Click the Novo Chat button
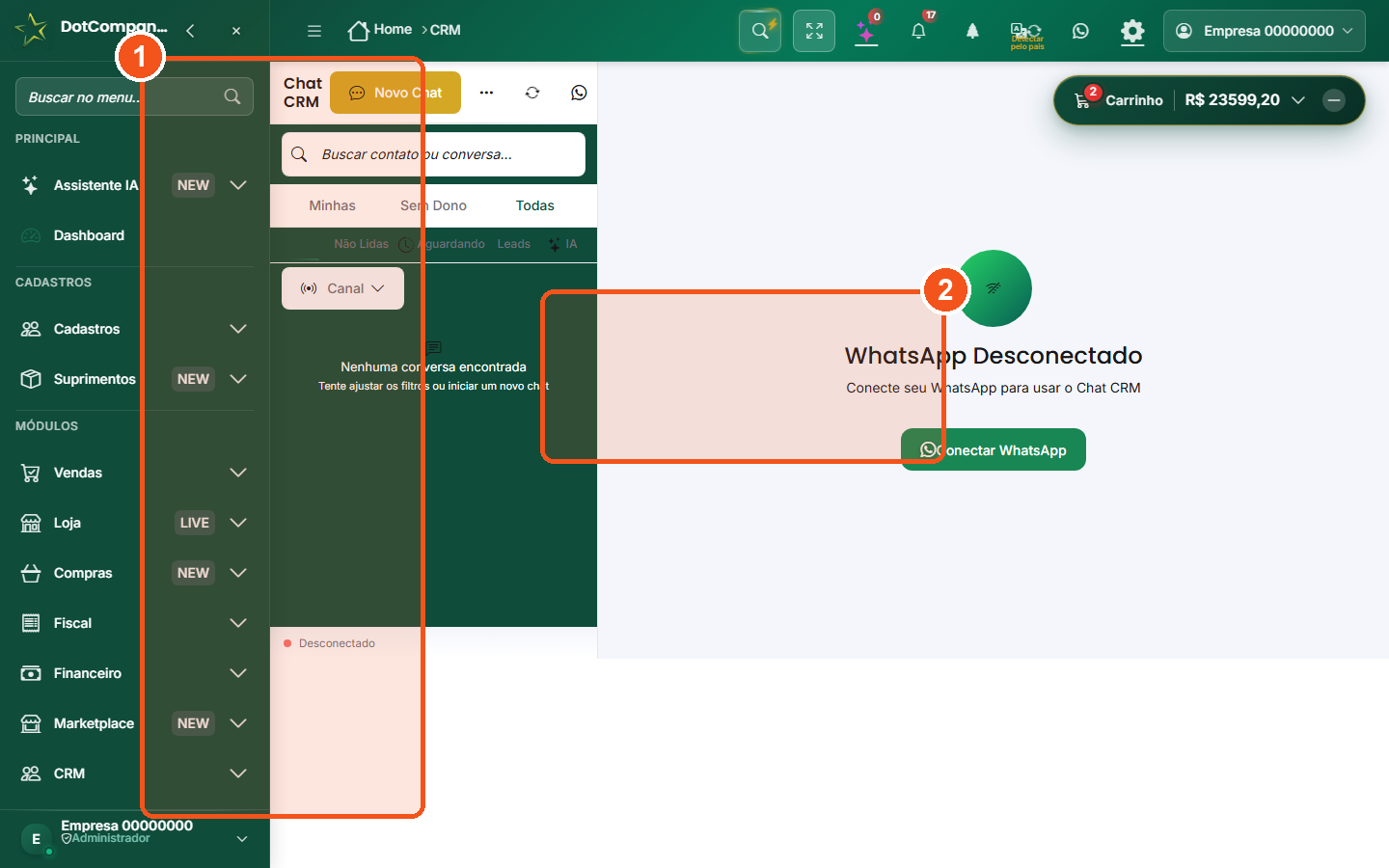This screenshot has height=868, width=1389. click(x=395, y=93)
